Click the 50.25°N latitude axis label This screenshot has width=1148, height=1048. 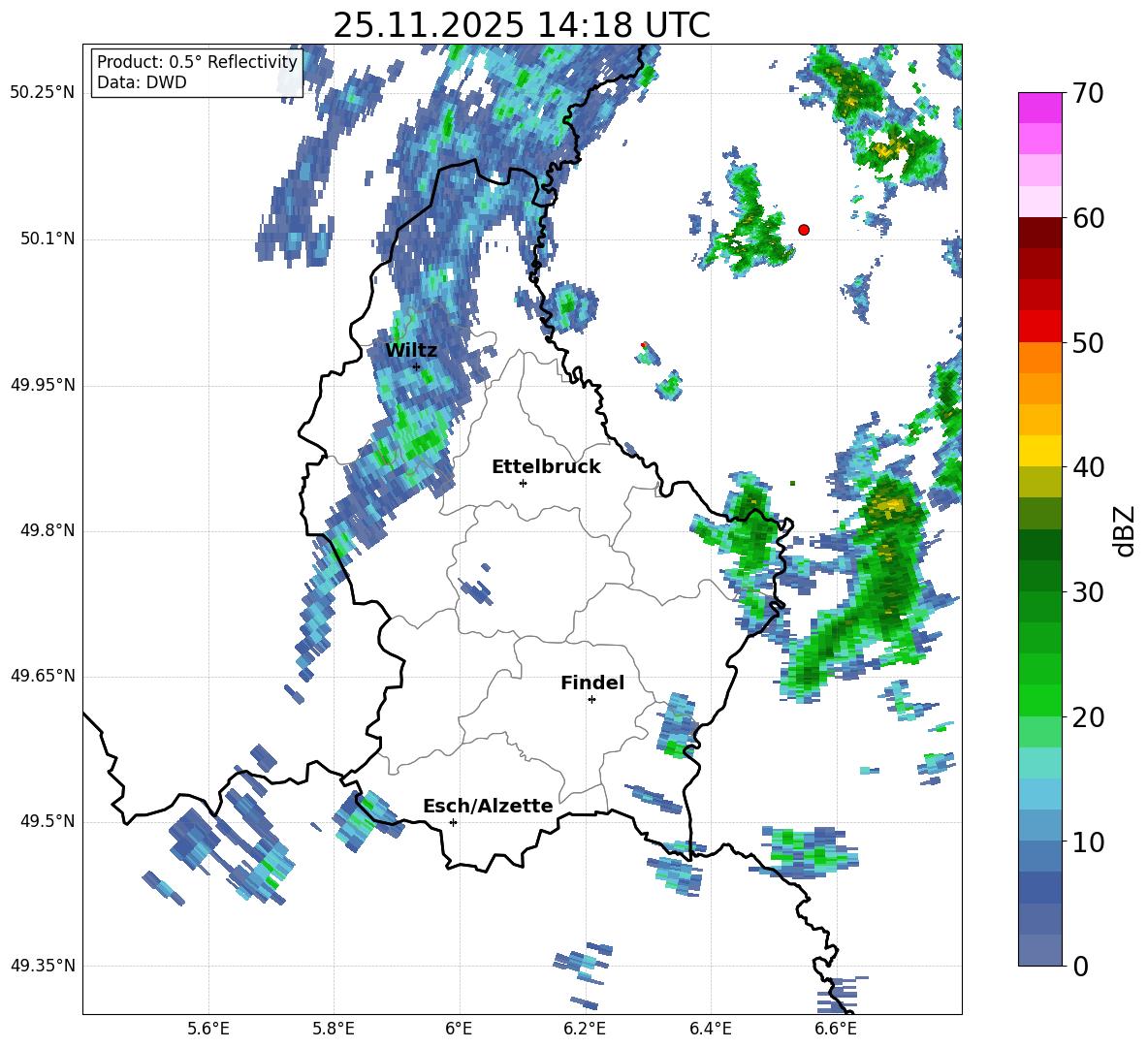43,93
